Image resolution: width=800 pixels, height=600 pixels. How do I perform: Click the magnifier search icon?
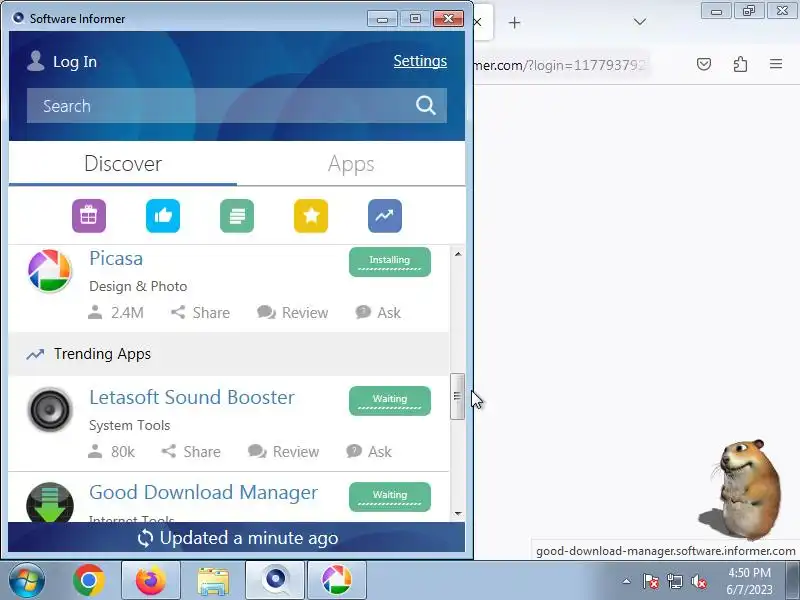[426, 106]
